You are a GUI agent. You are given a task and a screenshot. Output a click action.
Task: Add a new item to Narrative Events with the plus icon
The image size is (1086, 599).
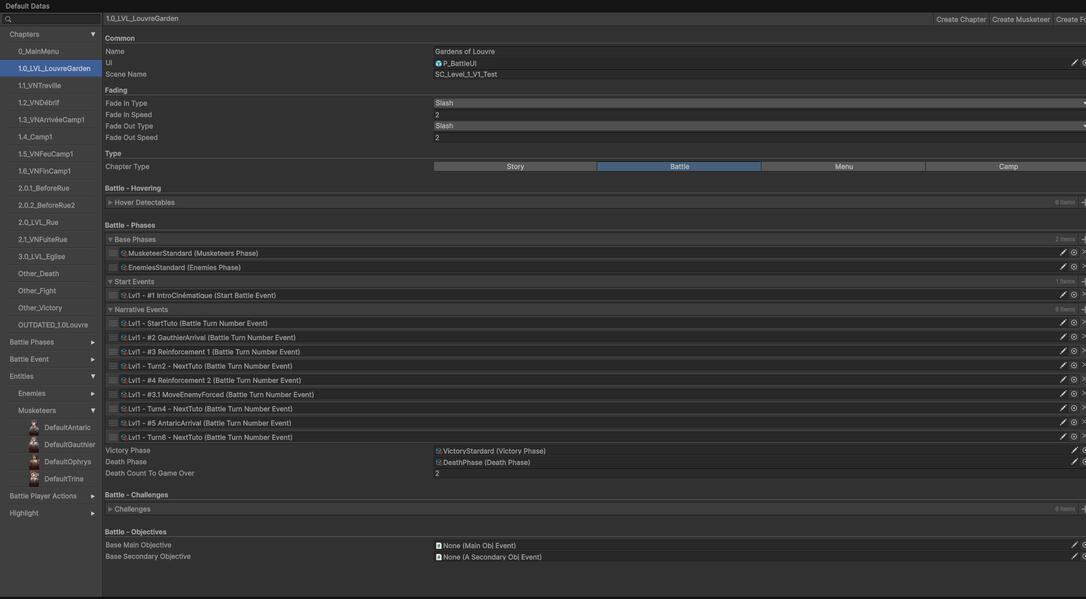click(x=1083, y=310)
